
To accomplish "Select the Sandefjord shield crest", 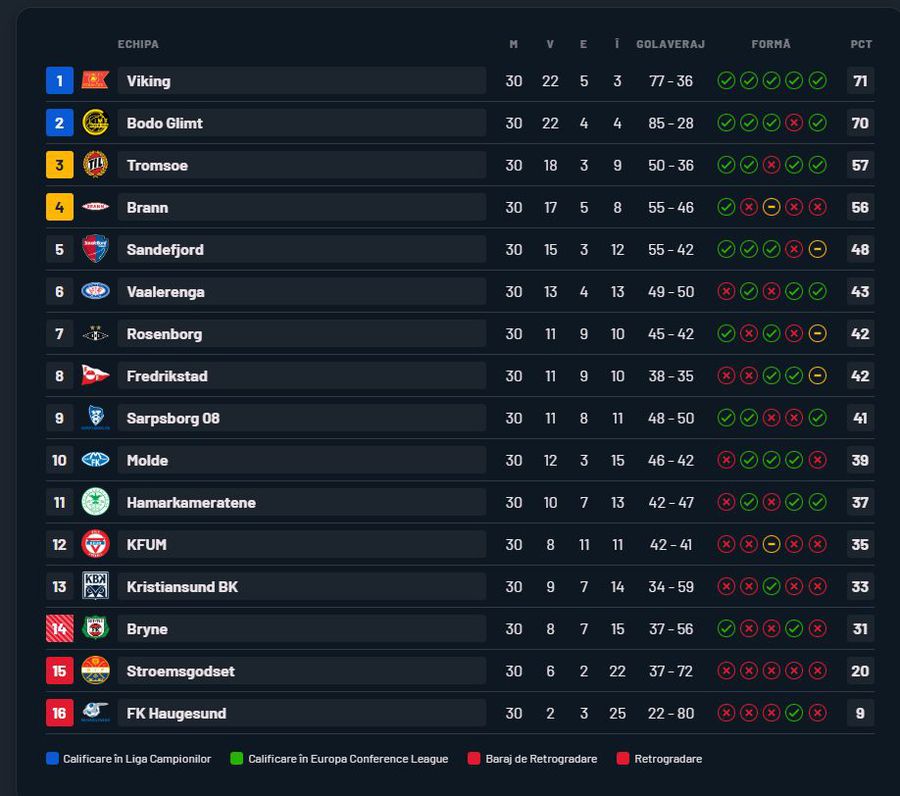I will click(95, 249).
